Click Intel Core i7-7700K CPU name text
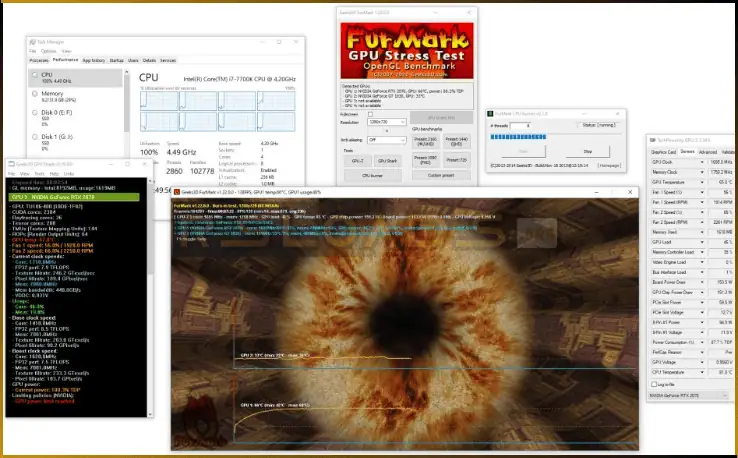This screenshot has width=738, height=458. (x=240, y=79)
